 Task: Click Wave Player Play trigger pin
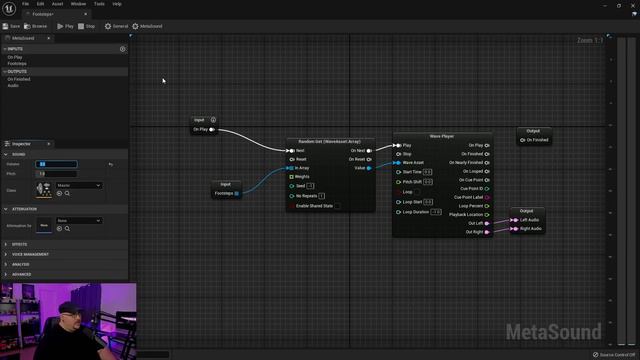398,145
